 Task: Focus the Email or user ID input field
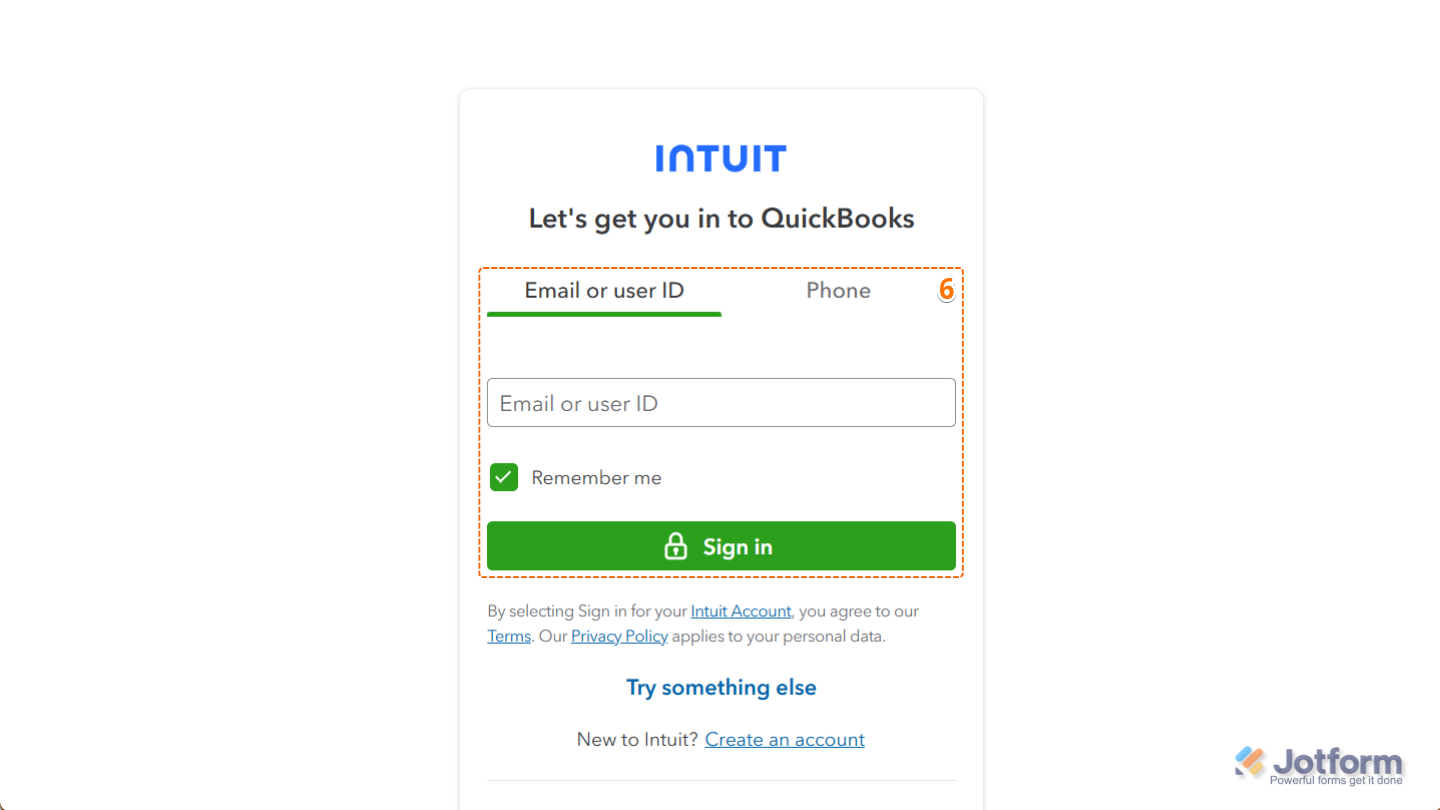point(721,403)
